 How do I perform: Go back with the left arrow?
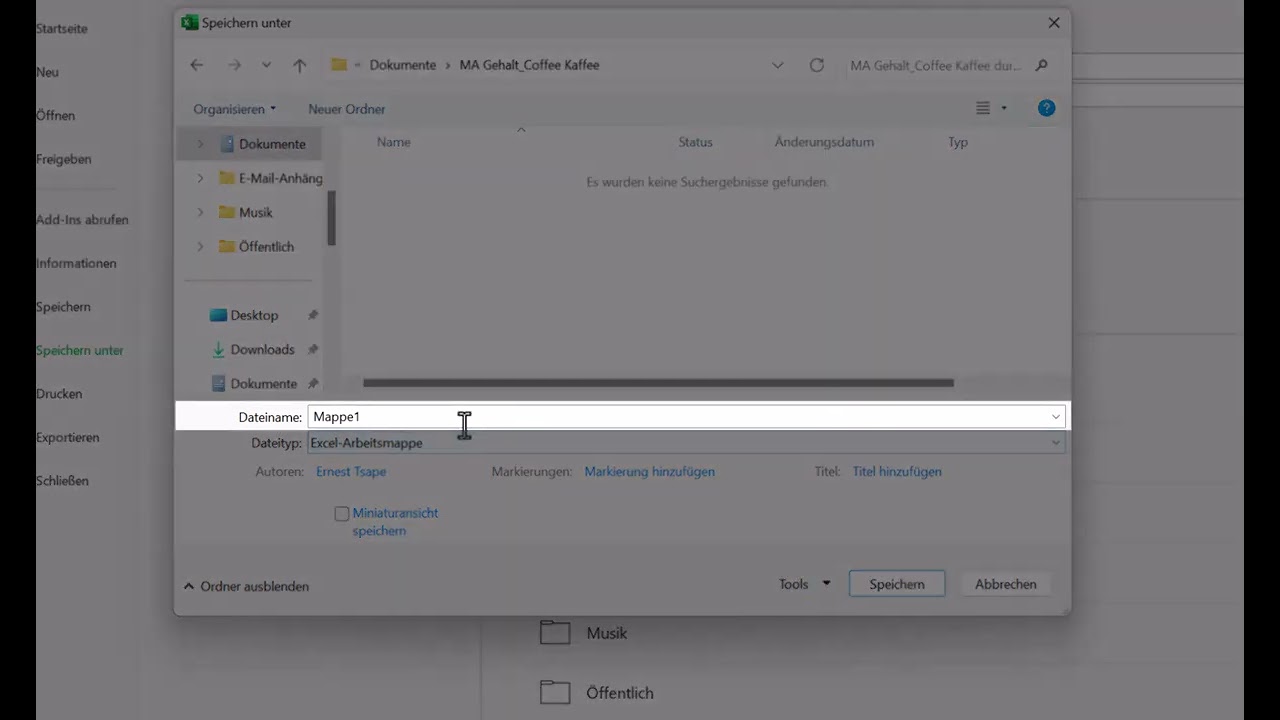197,65
